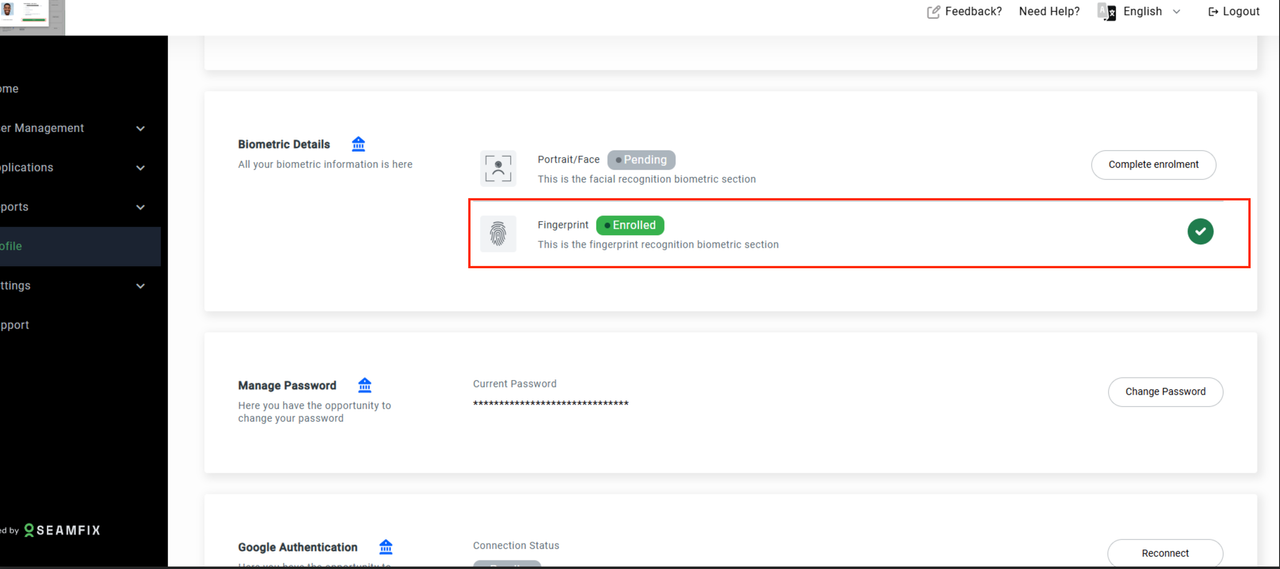This screenshot has width=1280, height=569.
Task: Open the English language dropdown
Action: (1152, 12)
